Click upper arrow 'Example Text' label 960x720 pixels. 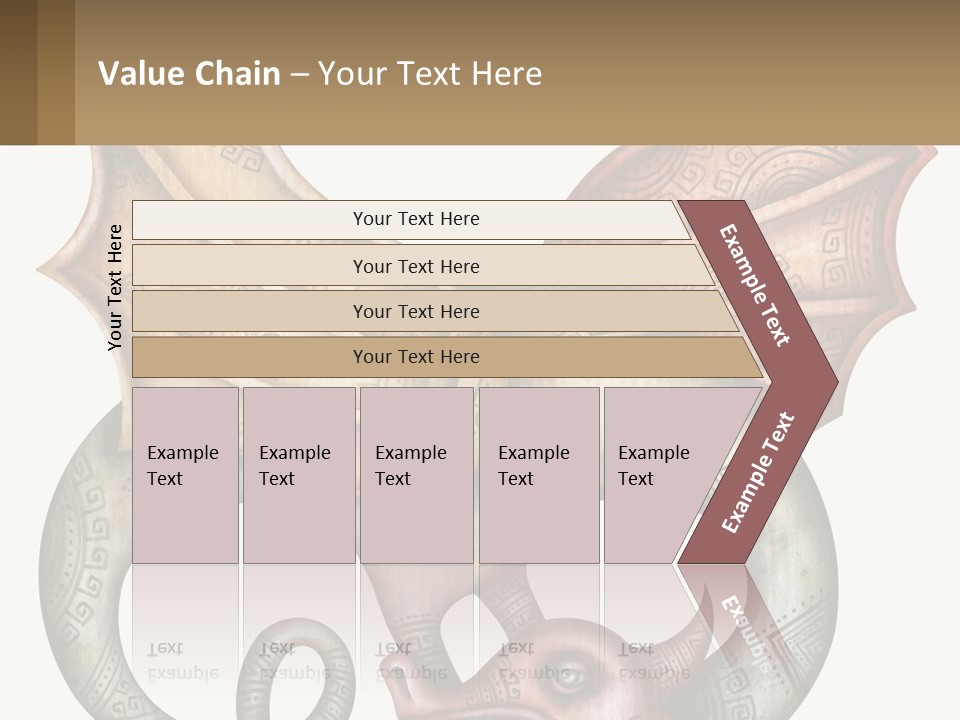(x=754, y=285)
